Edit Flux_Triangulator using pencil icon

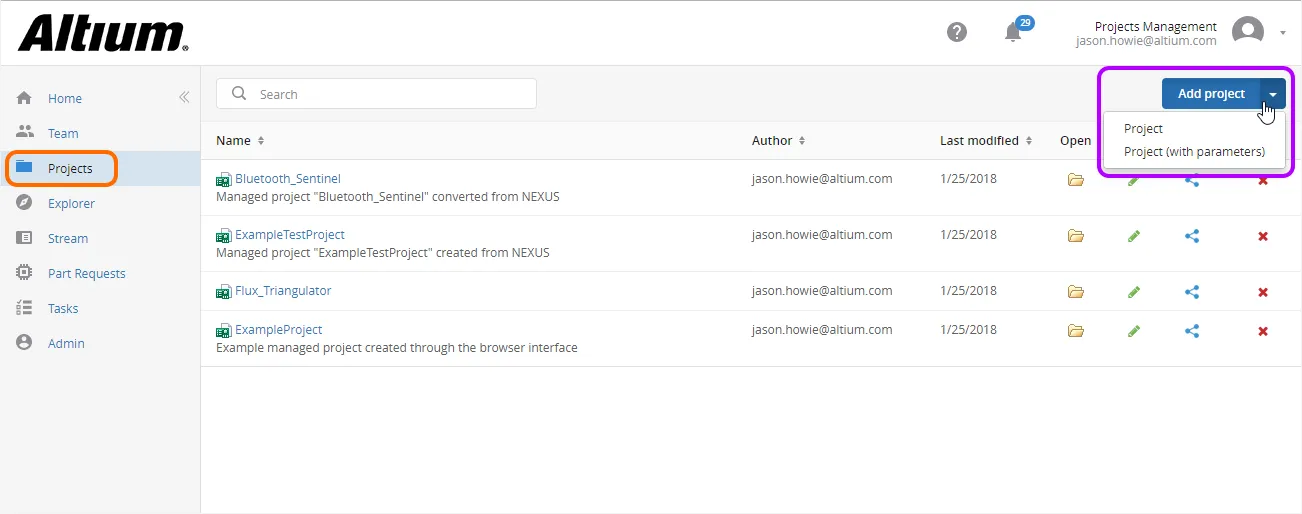[x=1134, y=292]
